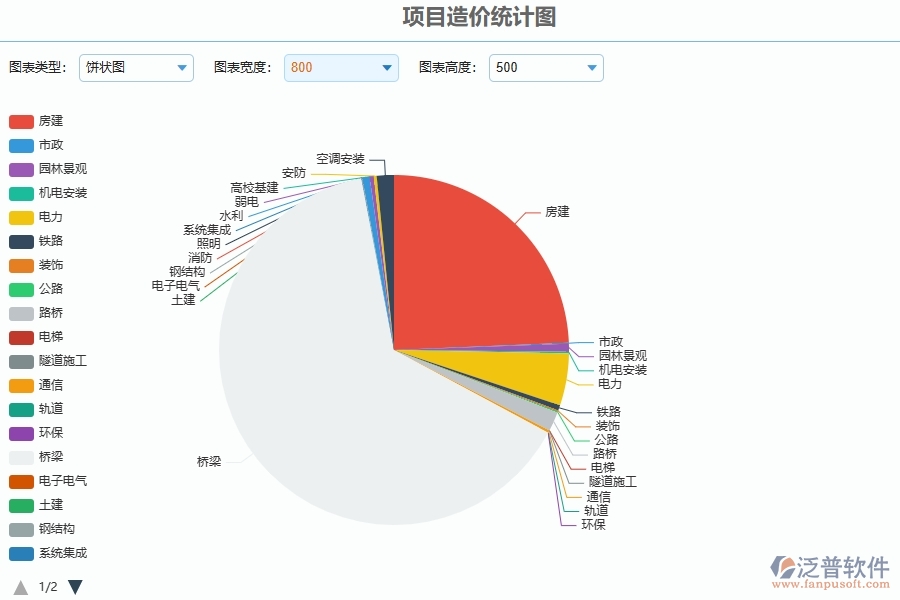The height and width of the screenshot is (600, 900).
Task: Click the up triangle beside 1/2 pager
Action: (x=19, y=588)
